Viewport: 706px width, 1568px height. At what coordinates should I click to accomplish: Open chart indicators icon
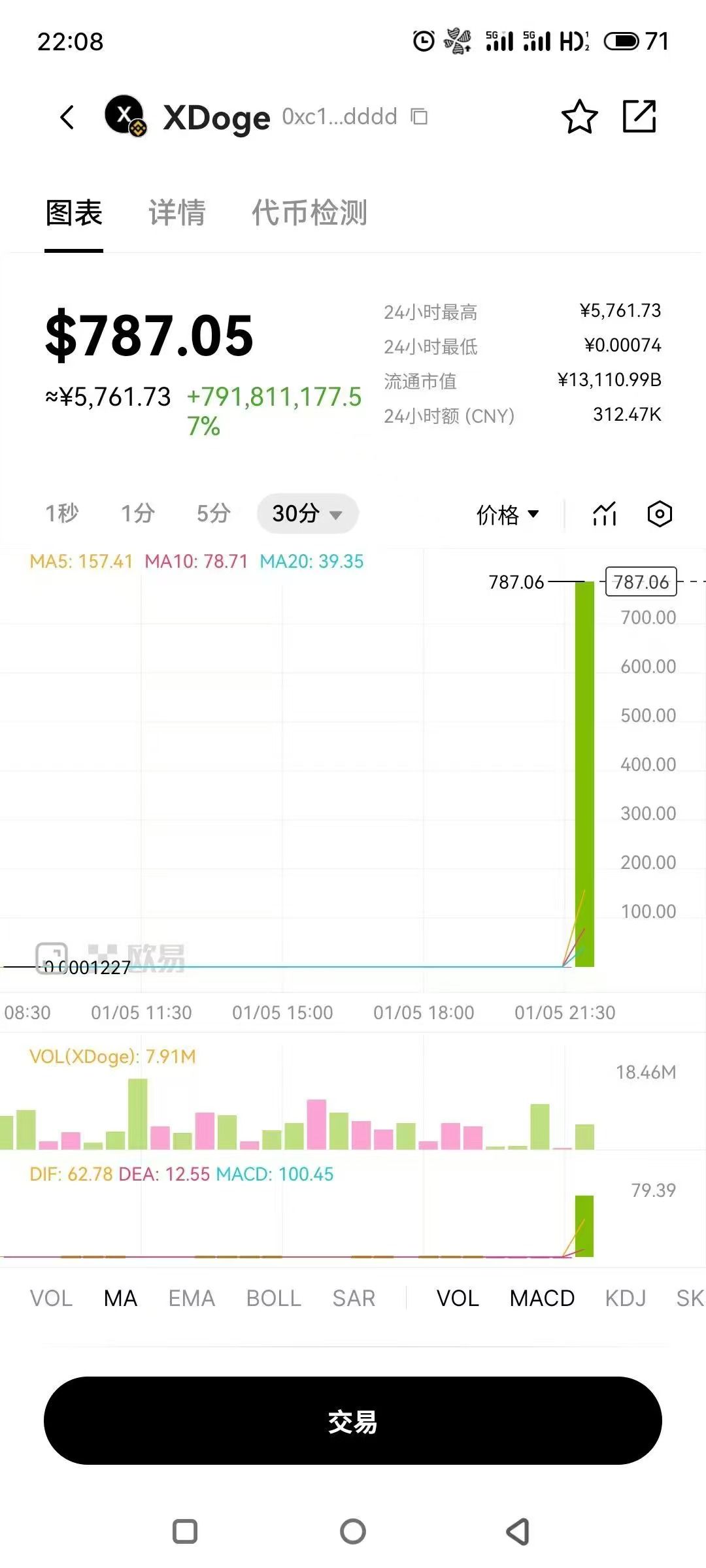605,514
